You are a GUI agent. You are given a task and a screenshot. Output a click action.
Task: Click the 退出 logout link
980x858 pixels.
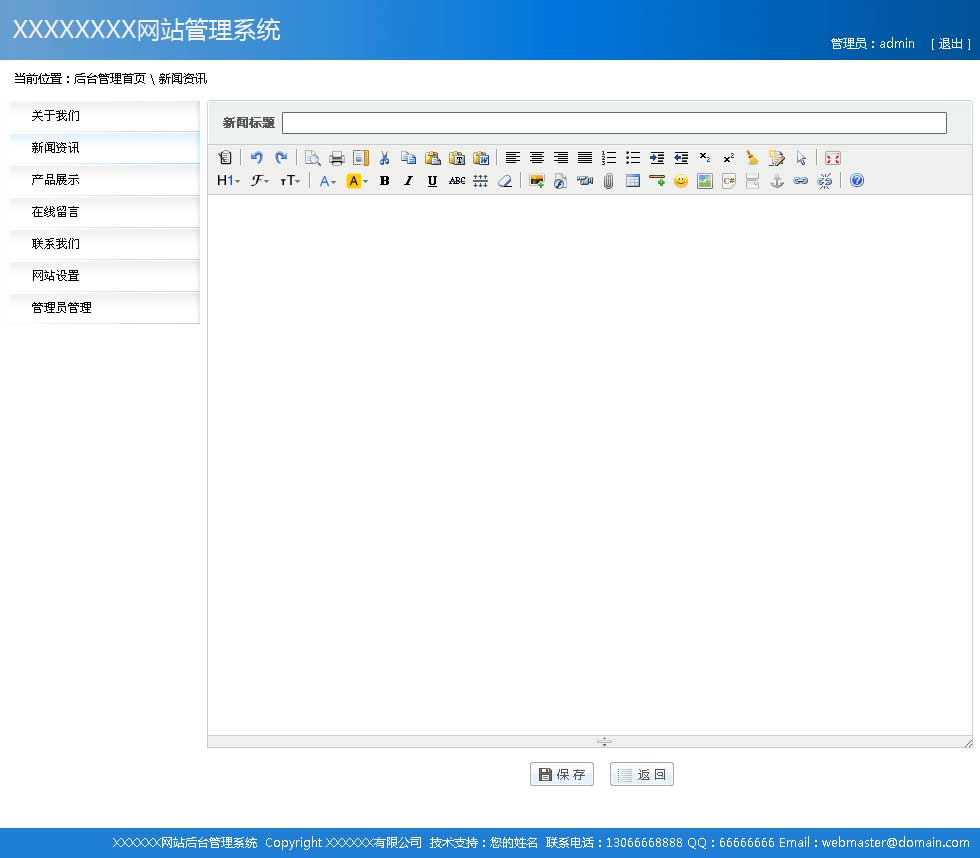950,44
